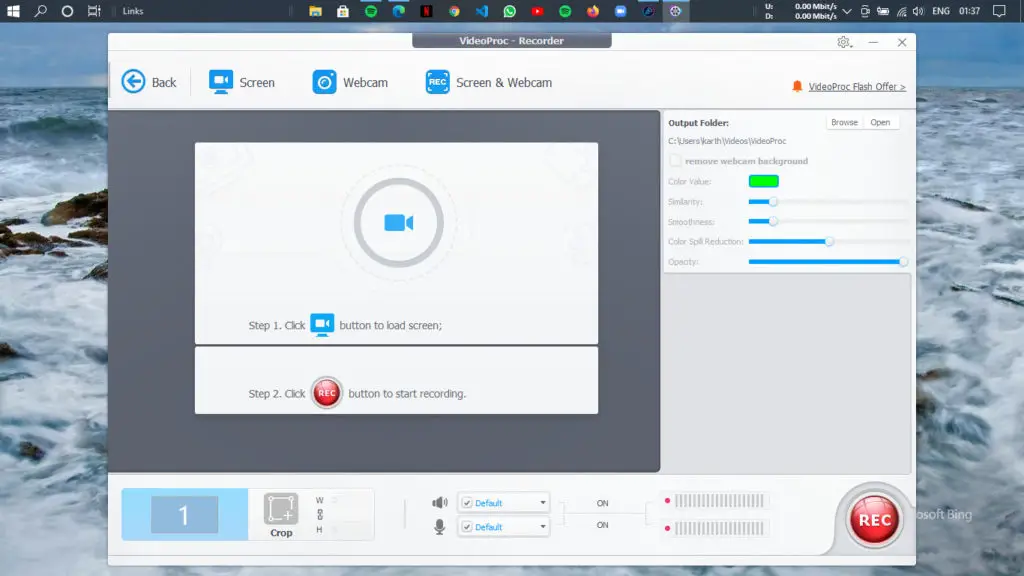The height and width of the screenshot is (576, 1024).
Task: Open File Explorer from the taskbar
Action: 315,11
